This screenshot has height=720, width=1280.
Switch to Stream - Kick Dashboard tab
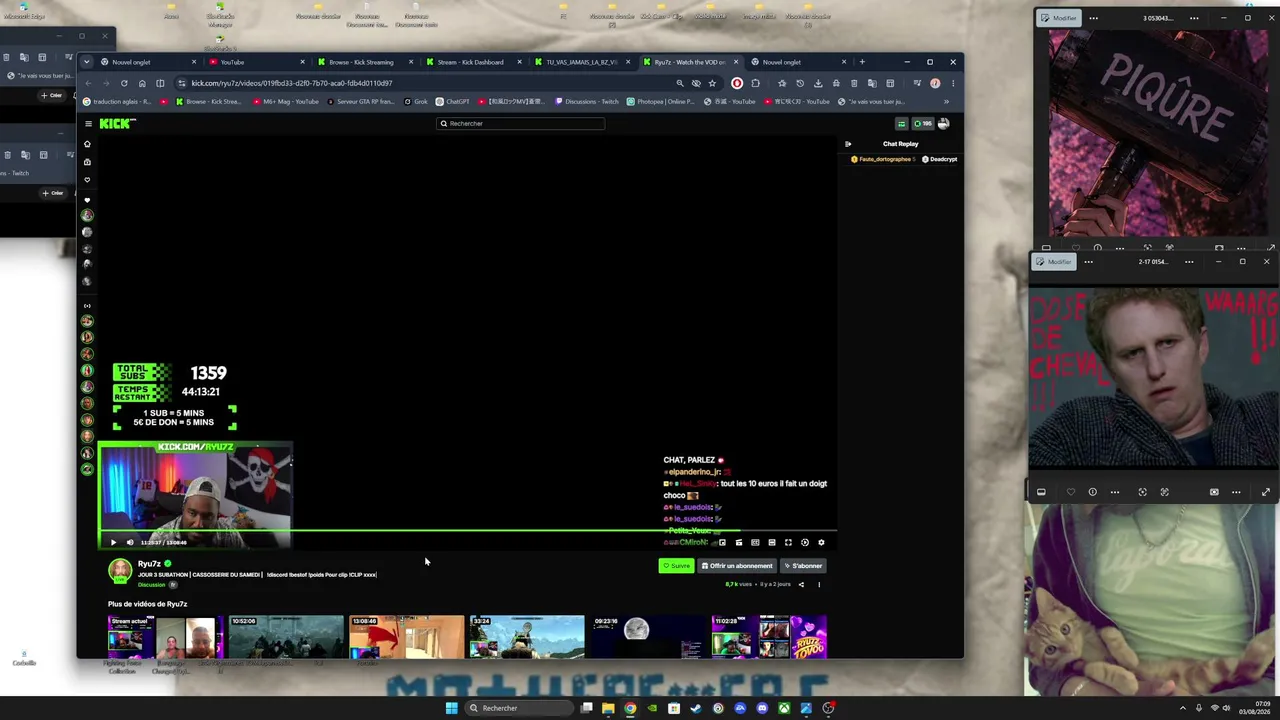pos(472,62)
